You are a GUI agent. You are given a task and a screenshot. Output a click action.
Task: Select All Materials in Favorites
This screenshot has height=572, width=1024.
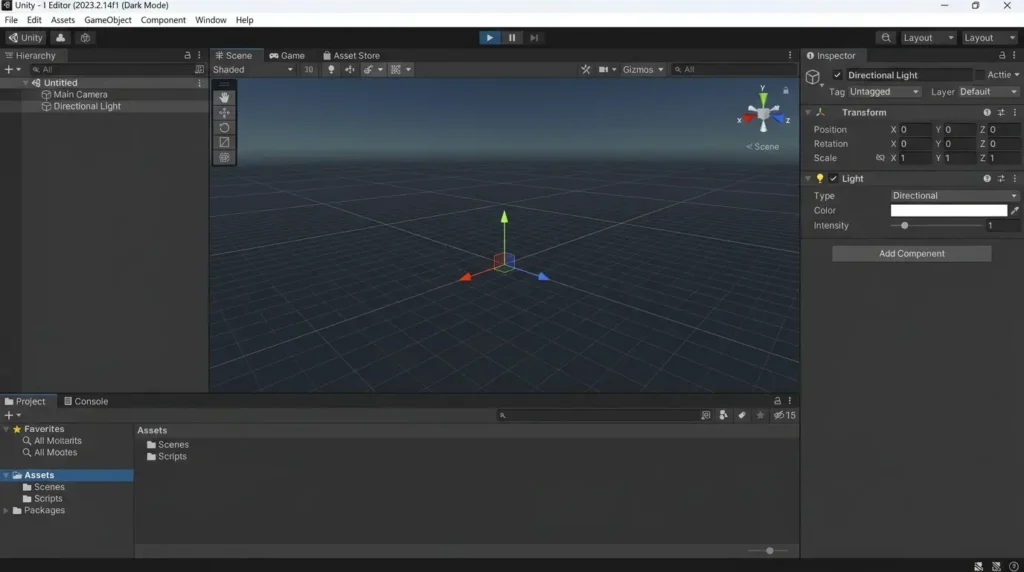pyautogui.click(x=52, y=441)
